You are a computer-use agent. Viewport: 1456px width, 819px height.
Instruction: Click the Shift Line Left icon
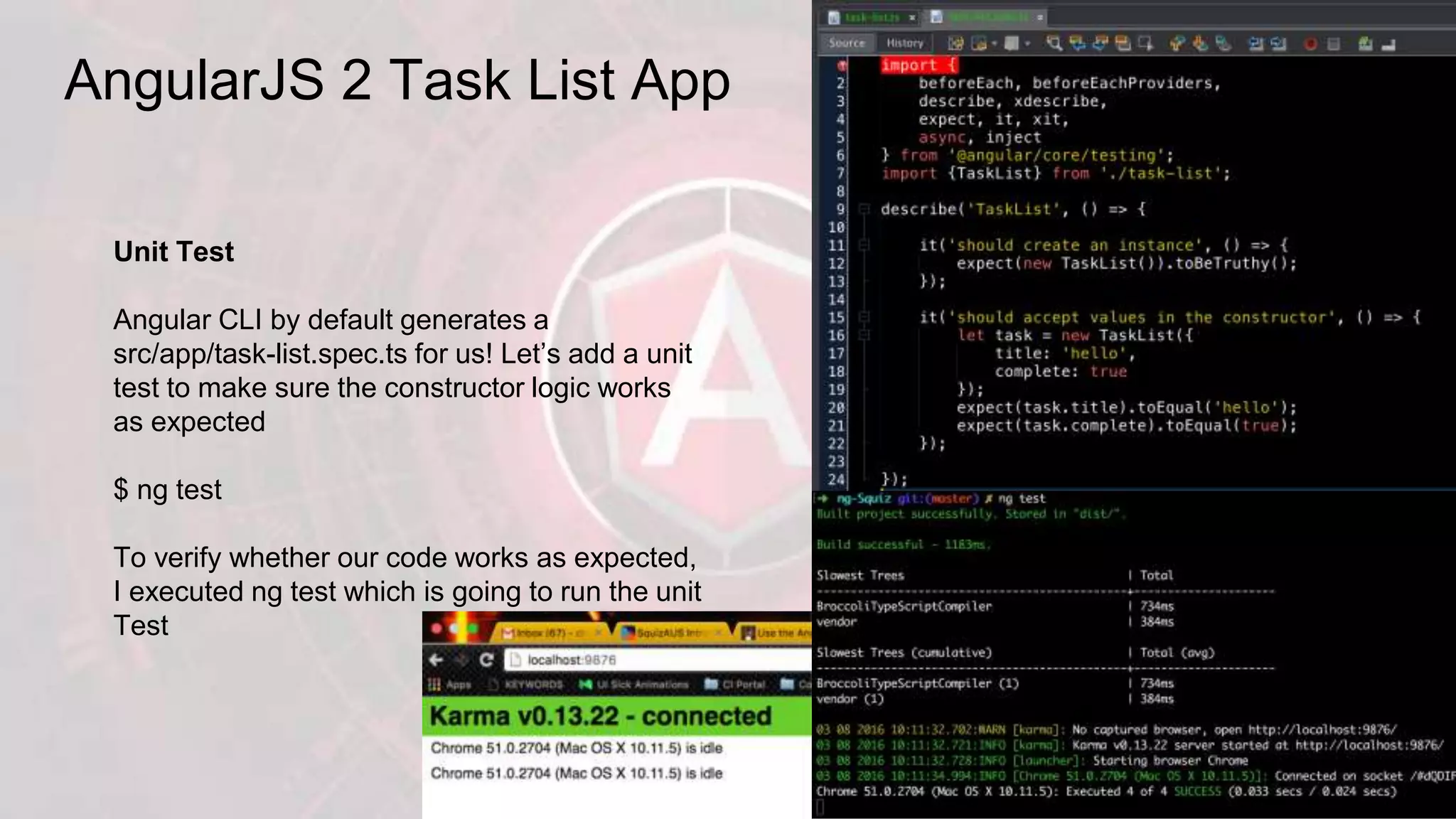[x=1256, y=43]
